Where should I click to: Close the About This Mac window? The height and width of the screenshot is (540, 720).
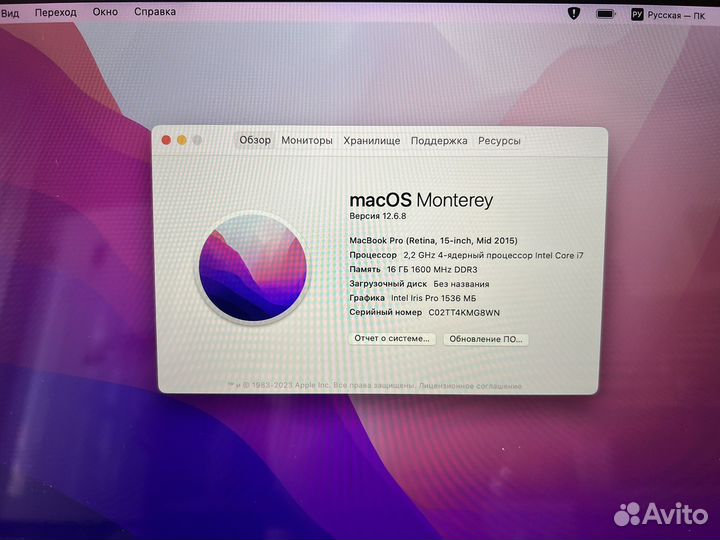166,140
